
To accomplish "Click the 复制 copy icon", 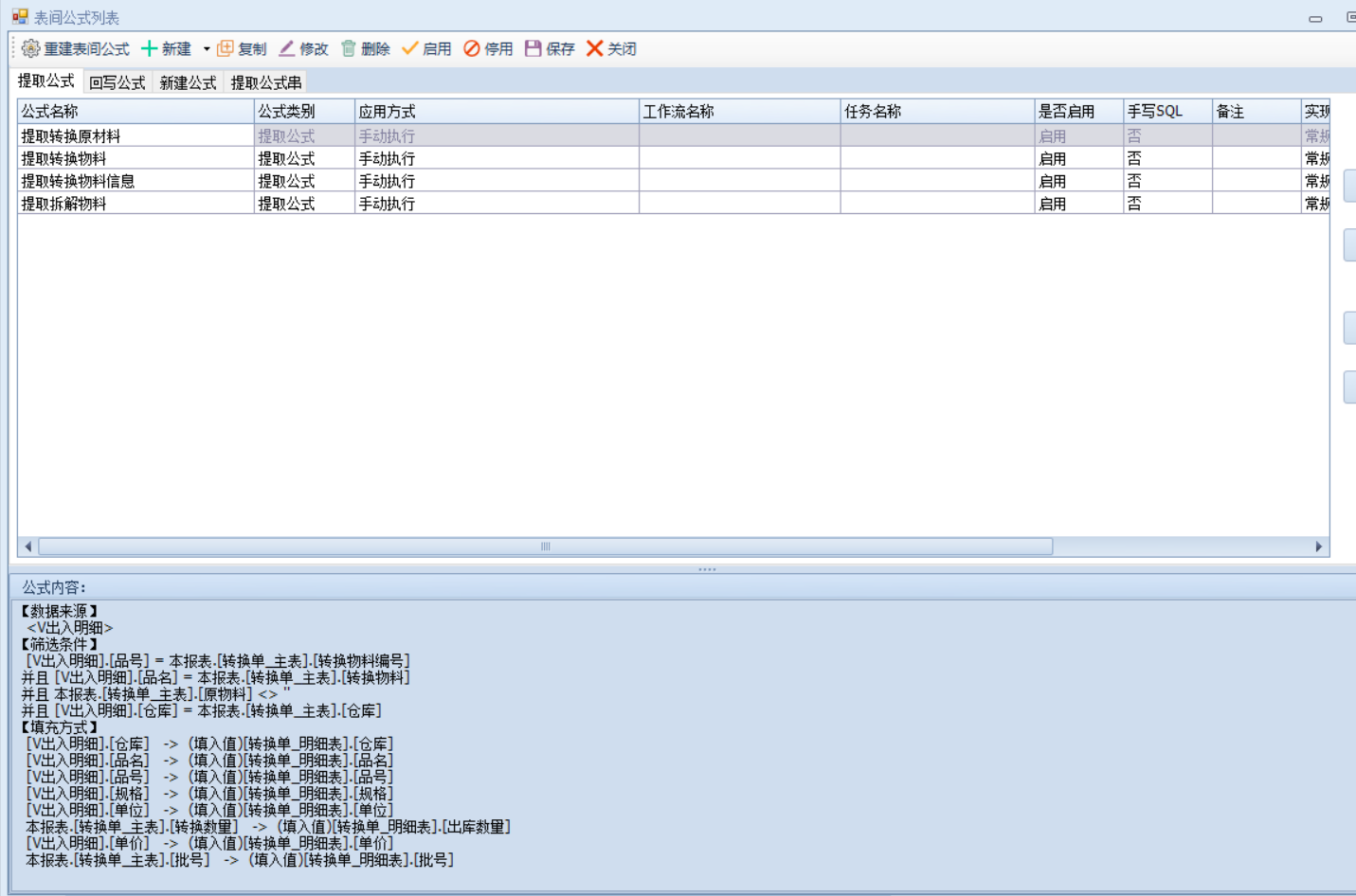I will 226,48.
